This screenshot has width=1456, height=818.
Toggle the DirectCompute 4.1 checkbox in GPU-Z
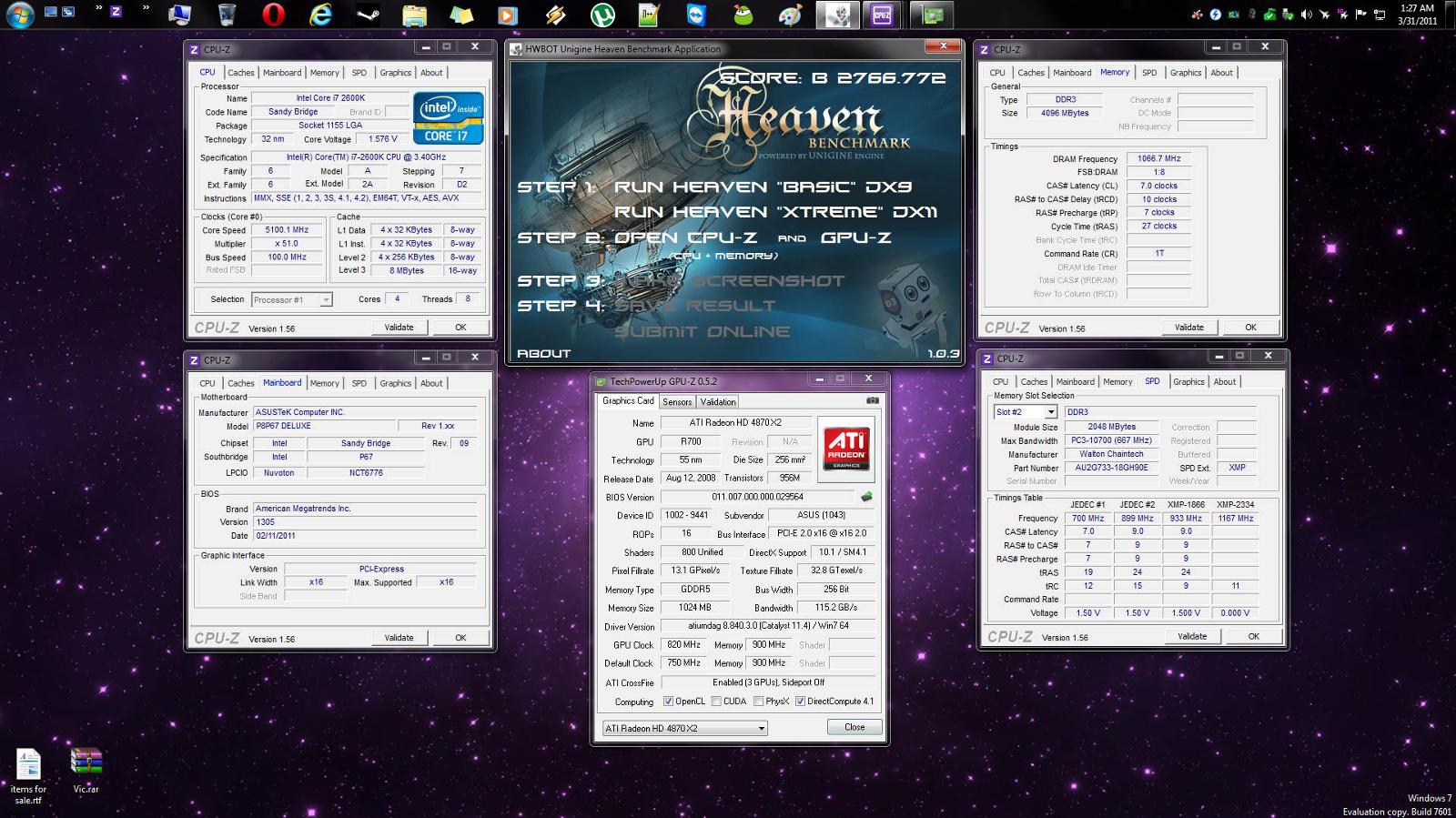(800, 702)
